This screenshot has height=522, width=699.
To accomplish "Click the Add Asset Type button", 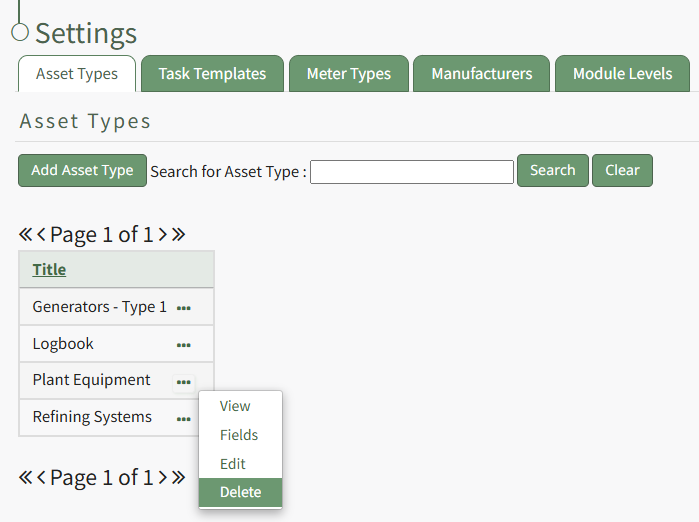I will (x=82, y=171).
